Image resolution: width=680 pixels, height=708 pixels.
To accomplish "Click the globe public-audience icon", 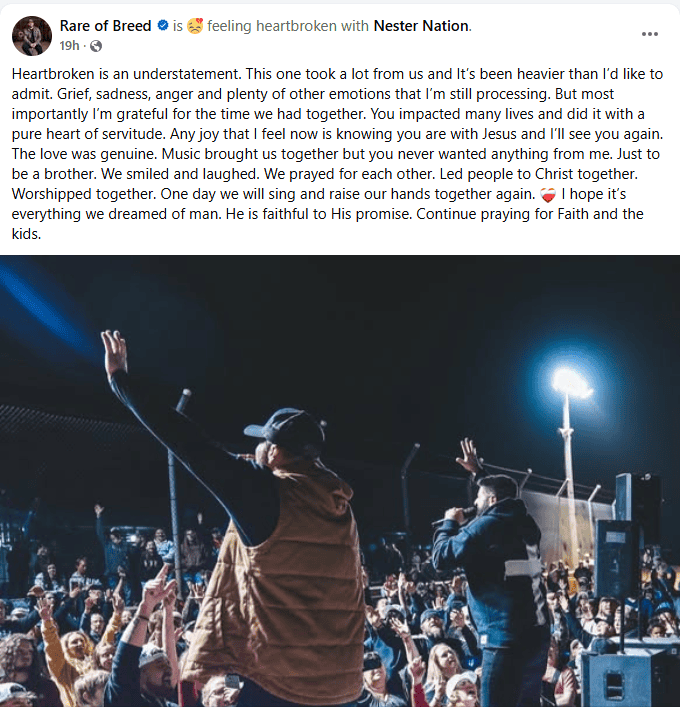I will pos(96,46).
